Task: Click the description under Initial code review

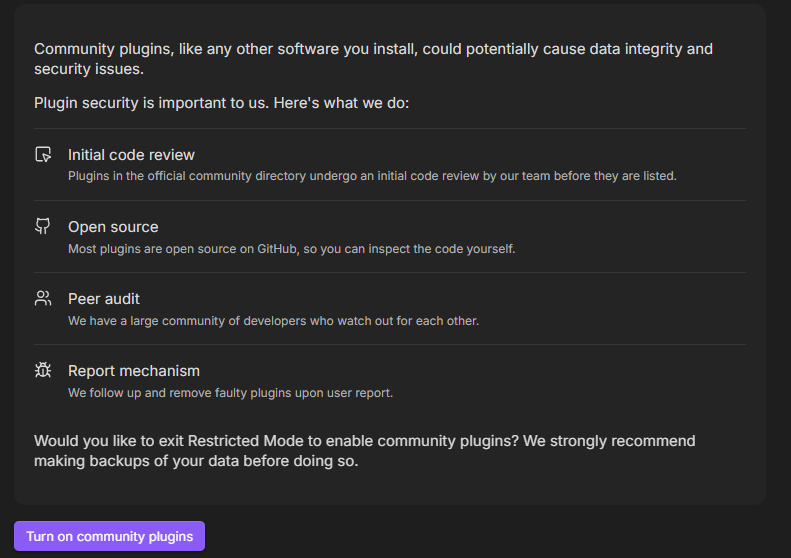Action: point(372,176)
